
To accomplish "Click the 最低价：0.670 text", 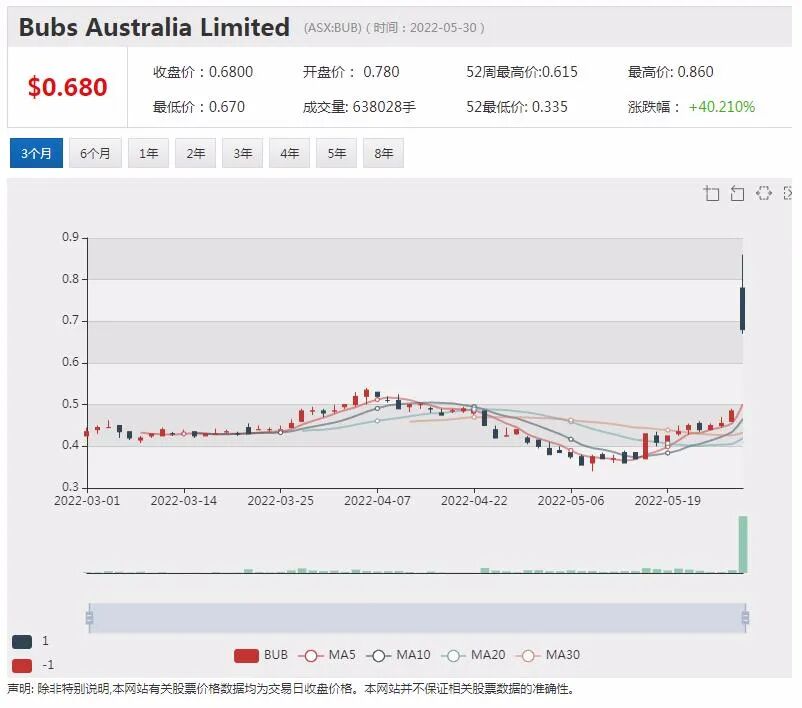I will coord(198,107).
